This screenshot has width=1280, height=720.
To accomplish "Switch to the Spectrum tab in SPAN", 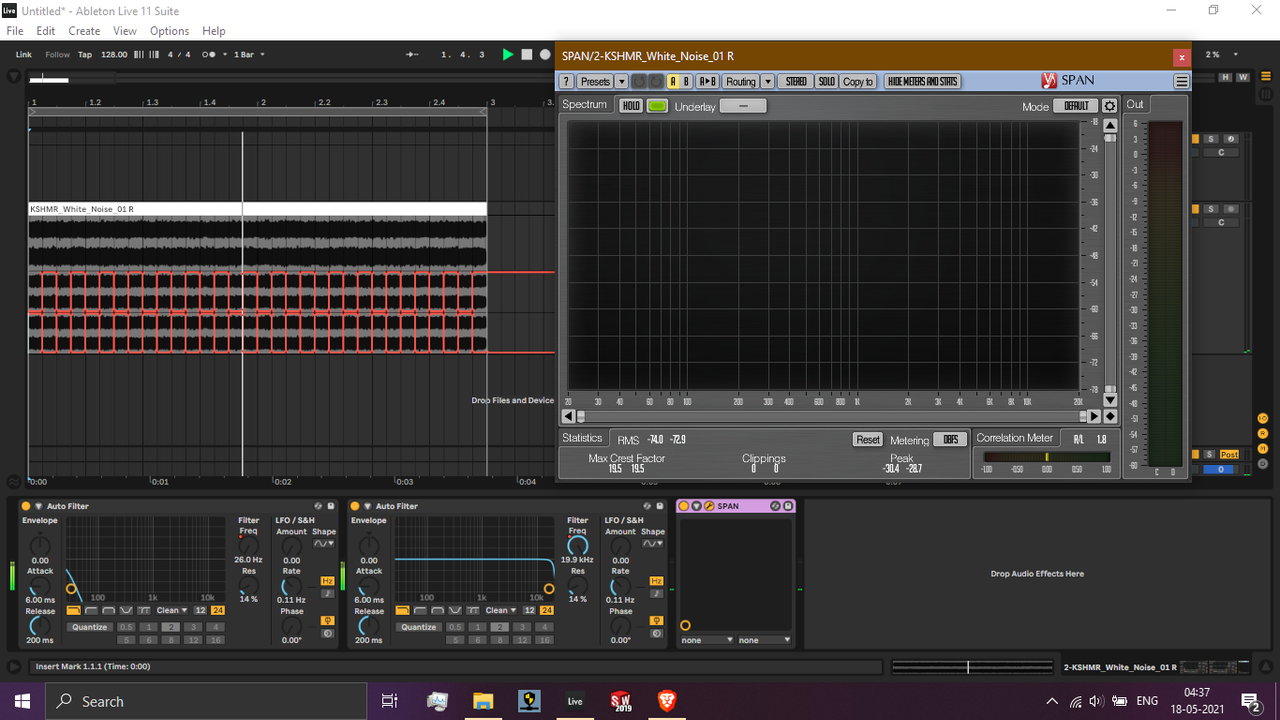I will click(x=585, y=104).
